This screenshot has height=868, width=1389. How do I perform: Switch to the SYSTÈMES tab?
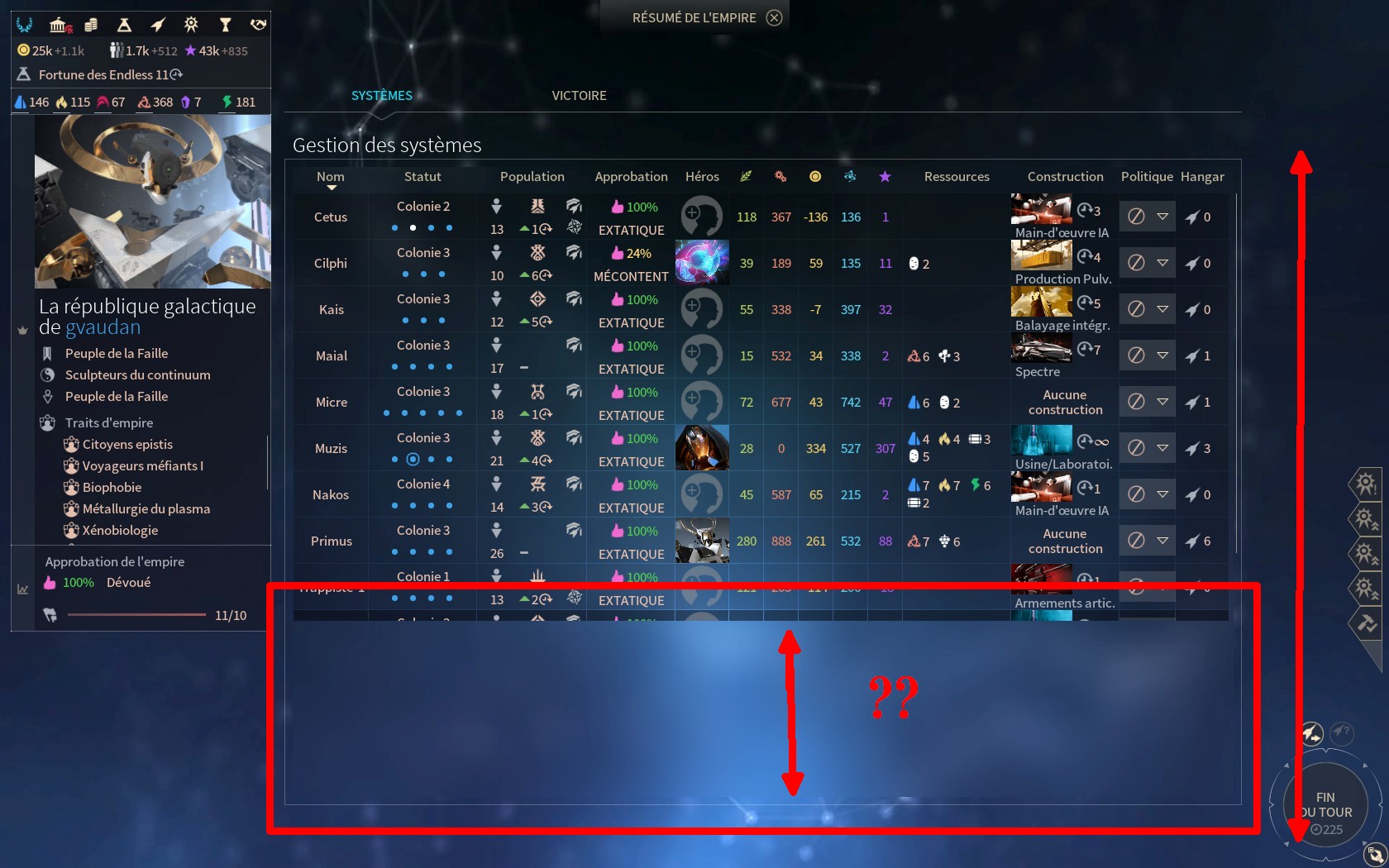382,96
